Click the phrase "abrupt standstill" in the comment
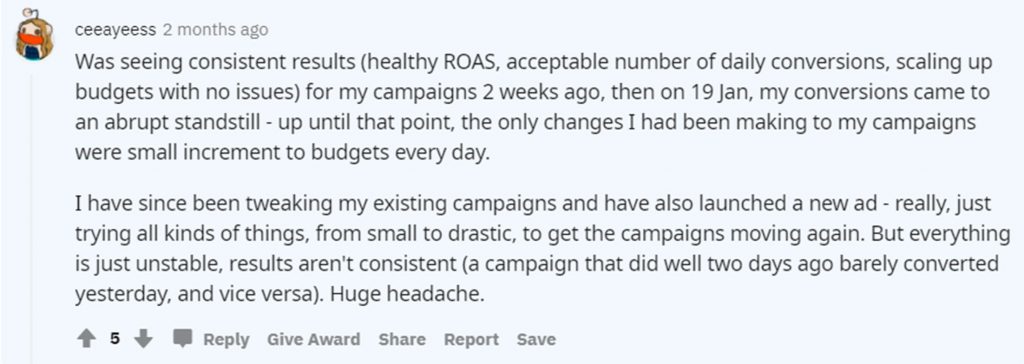1024x364 pixels. [168, 122]
